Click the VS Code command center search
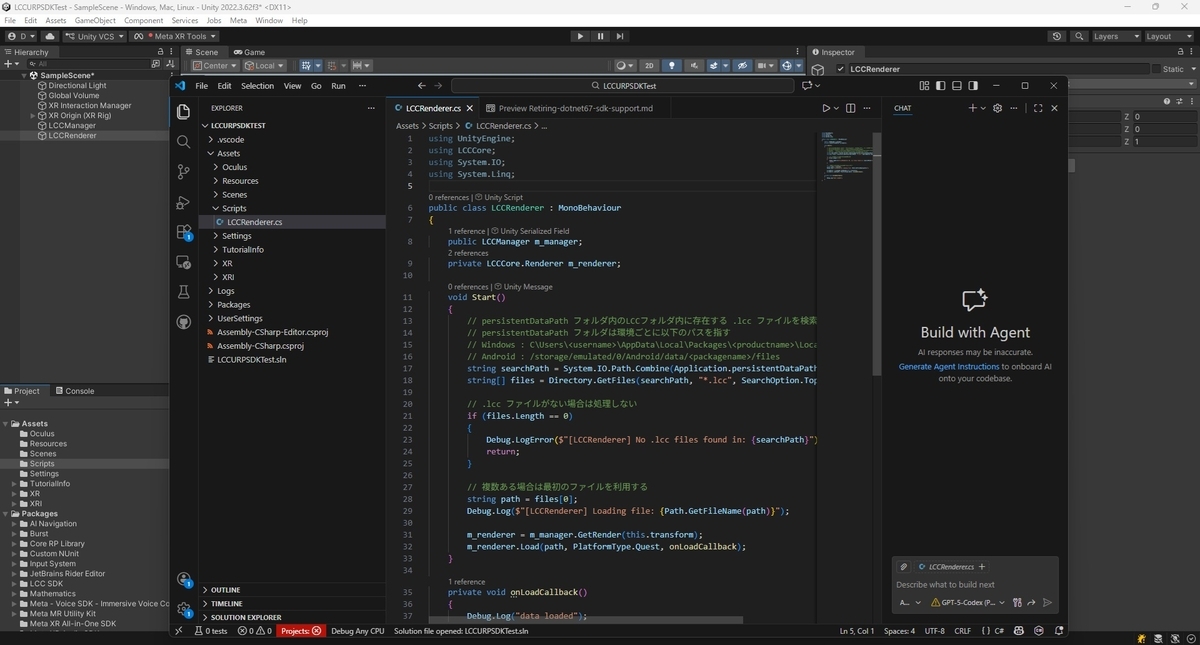Viewport: 1200px width, 645px height. click(x=623, y=86)
